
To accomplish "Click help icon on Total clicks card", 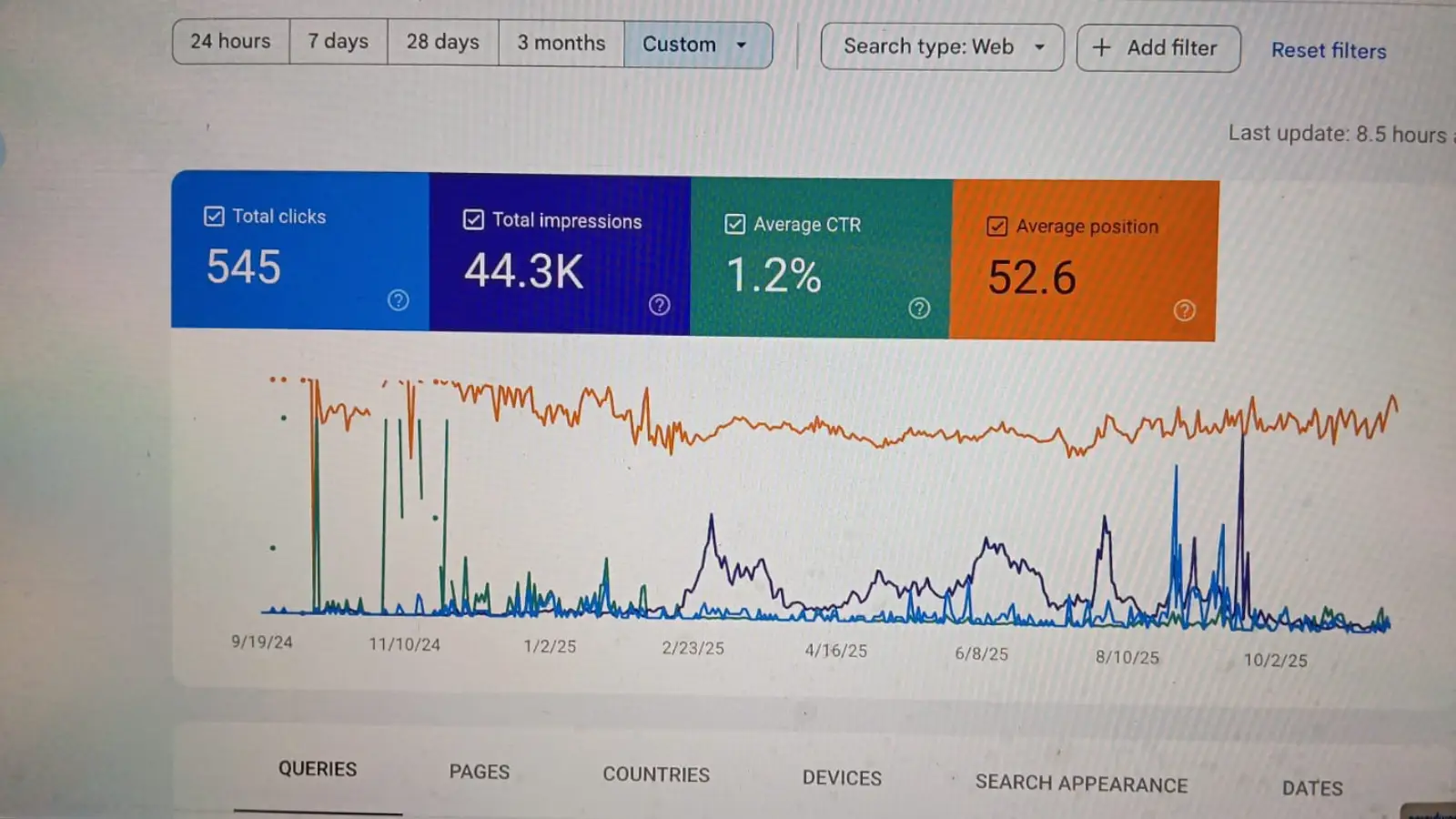I will (x=398, y=300).
